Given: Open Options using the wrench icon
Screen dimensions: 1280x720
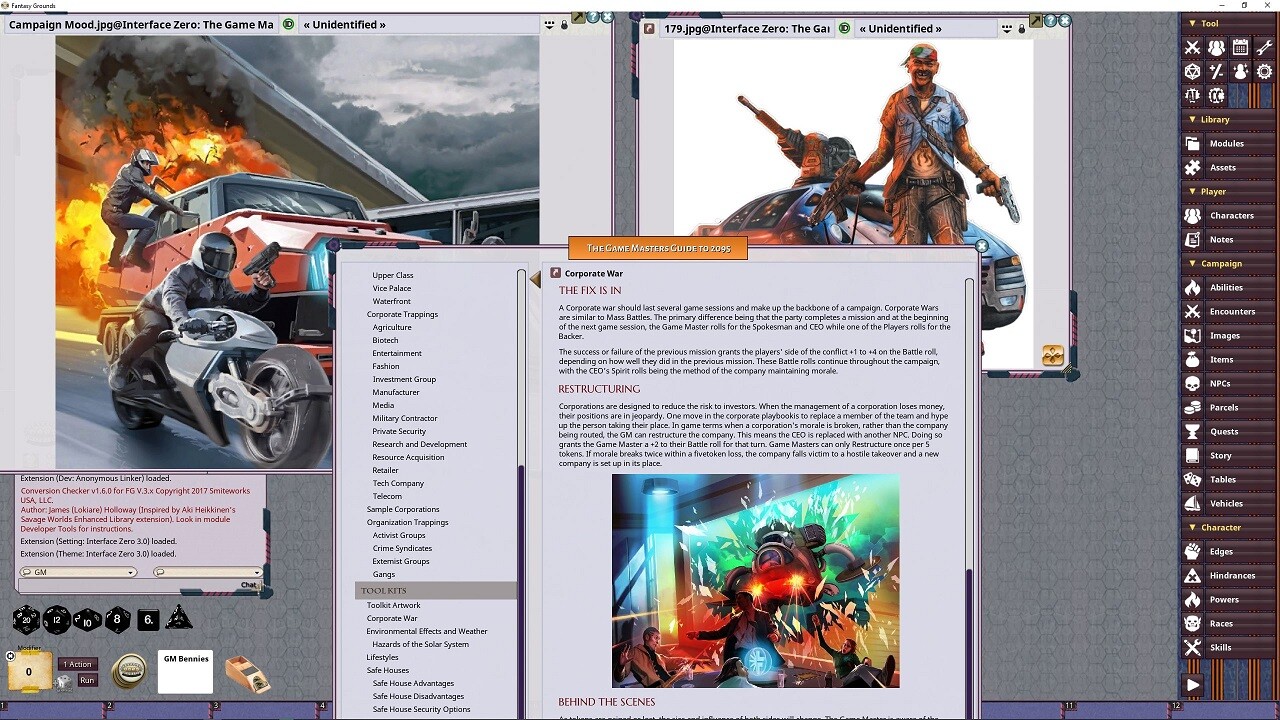Looking at the screenshot, I should tap(1264, 47).
